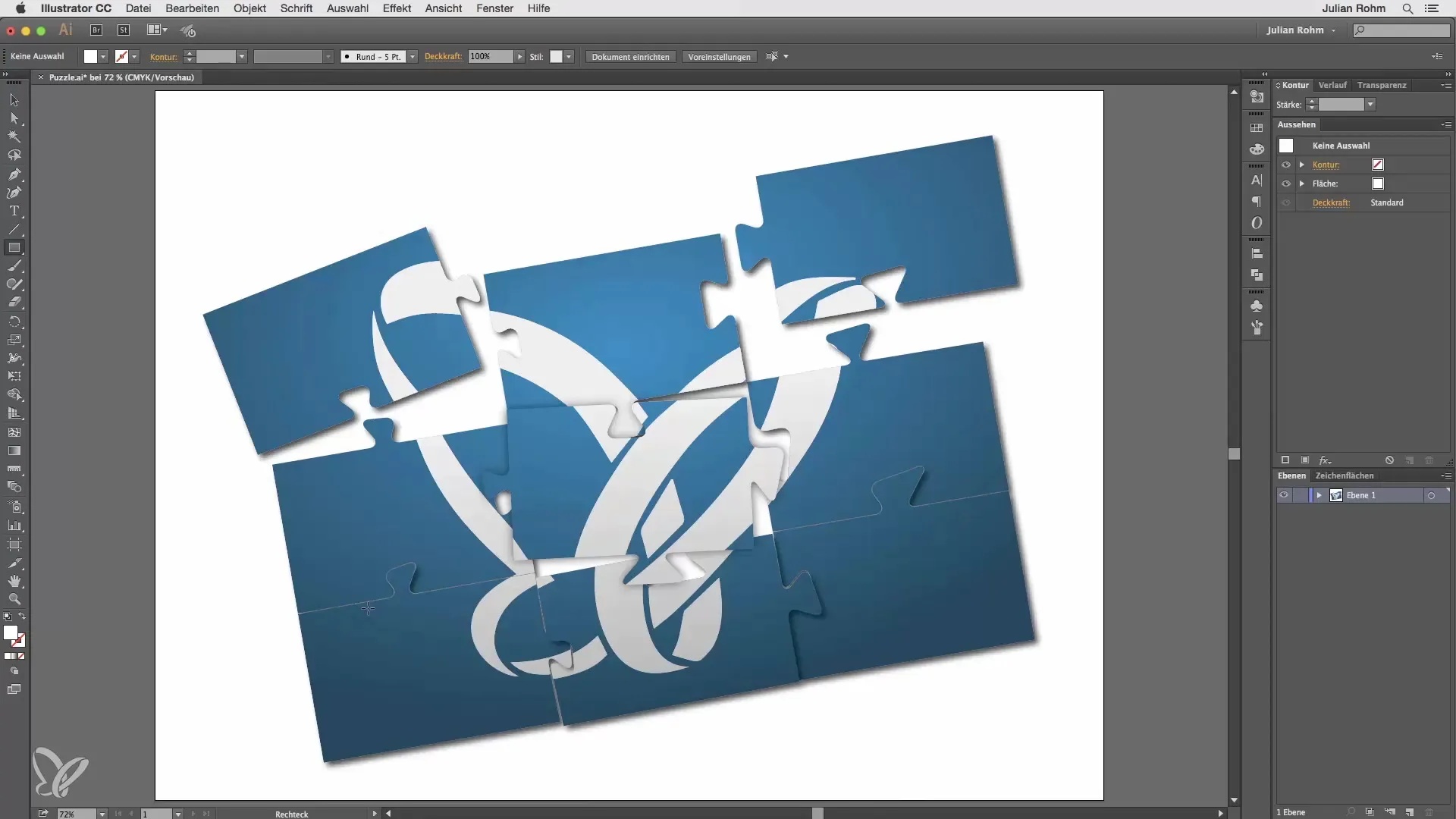The height and width of the screenshot is (819, 1456).
Task: Open the Julian Rohm workspace dropdown
Action: point(1301,30)
